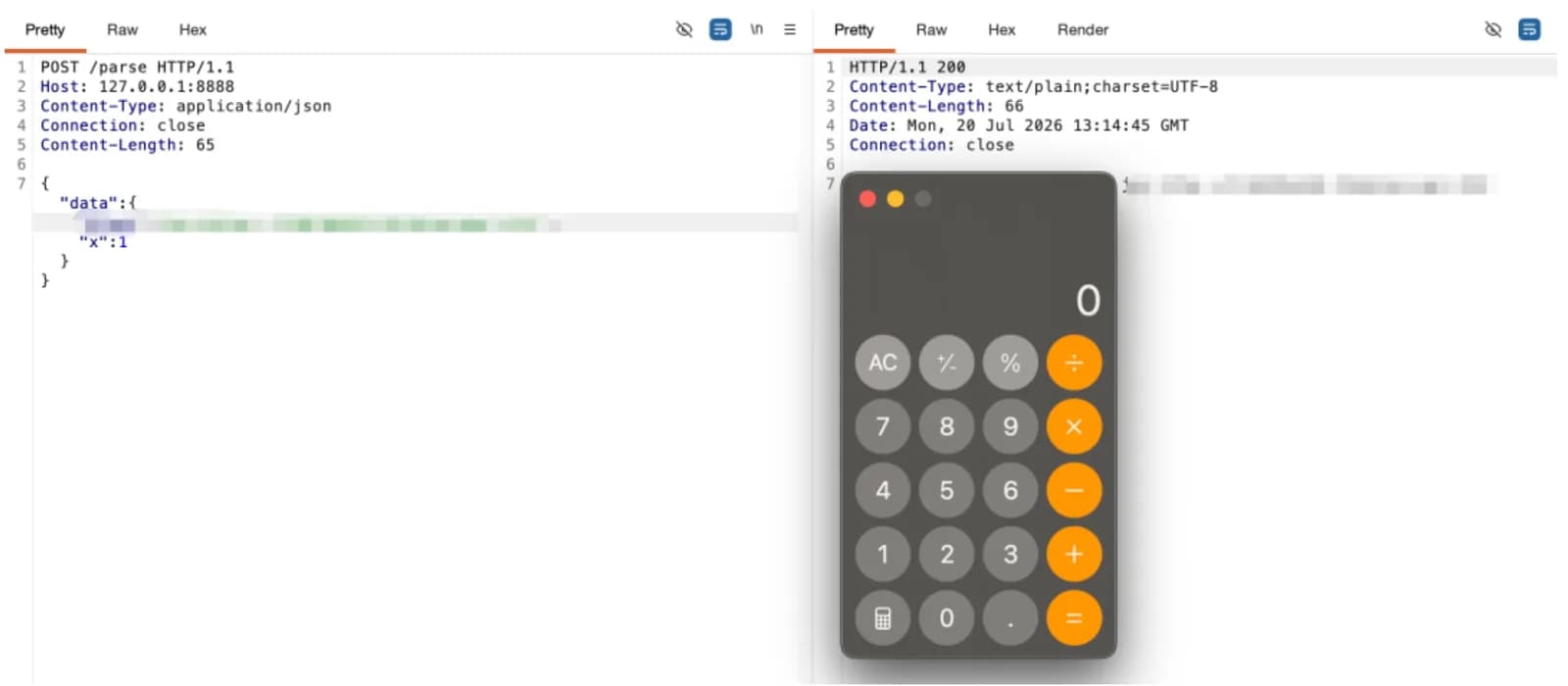
Task: Click the "x":1 line in request body
Action: click(103, 242)
